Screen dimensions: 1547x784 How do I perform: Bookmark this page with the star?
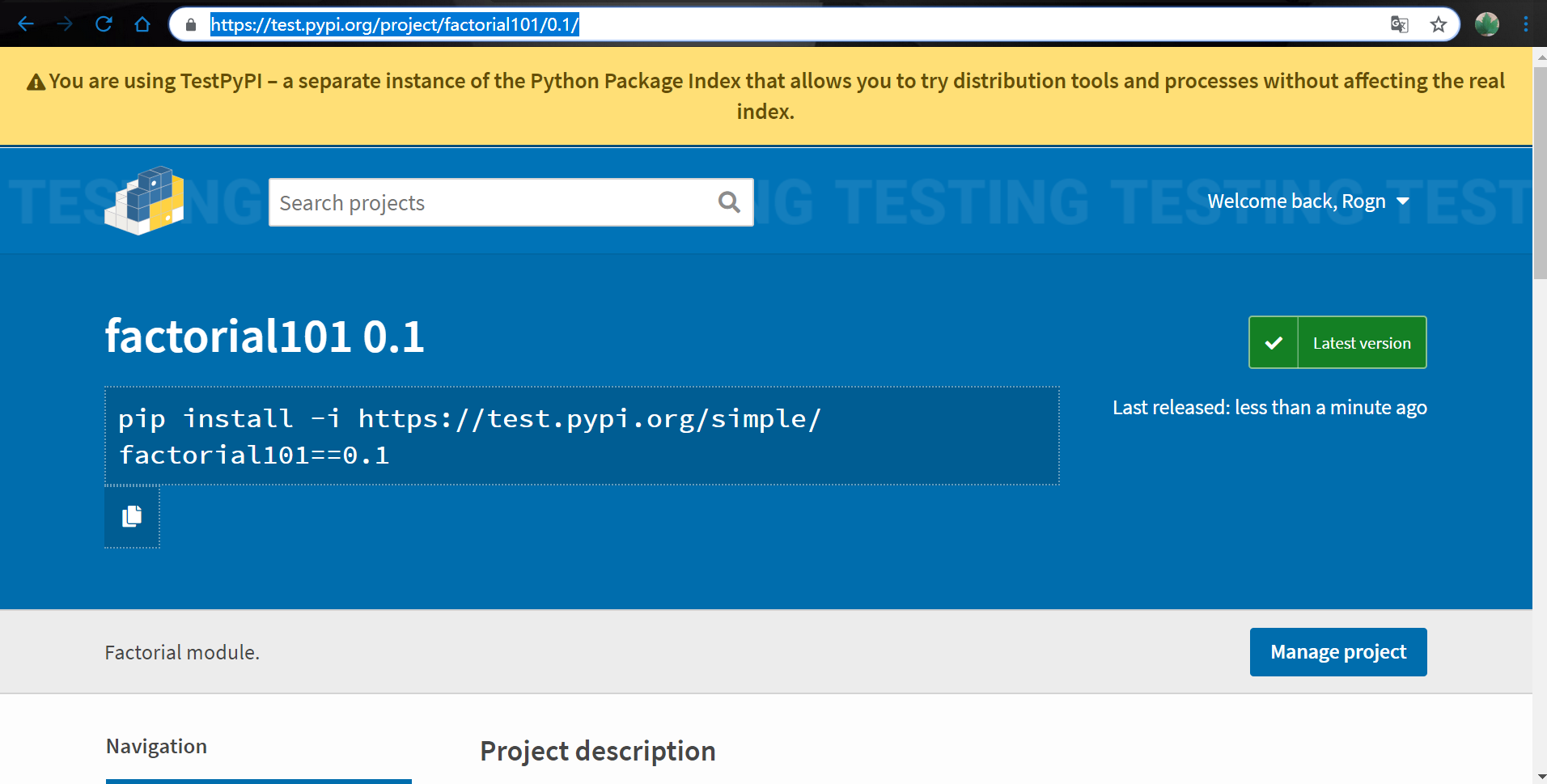tap(1438, 24)
